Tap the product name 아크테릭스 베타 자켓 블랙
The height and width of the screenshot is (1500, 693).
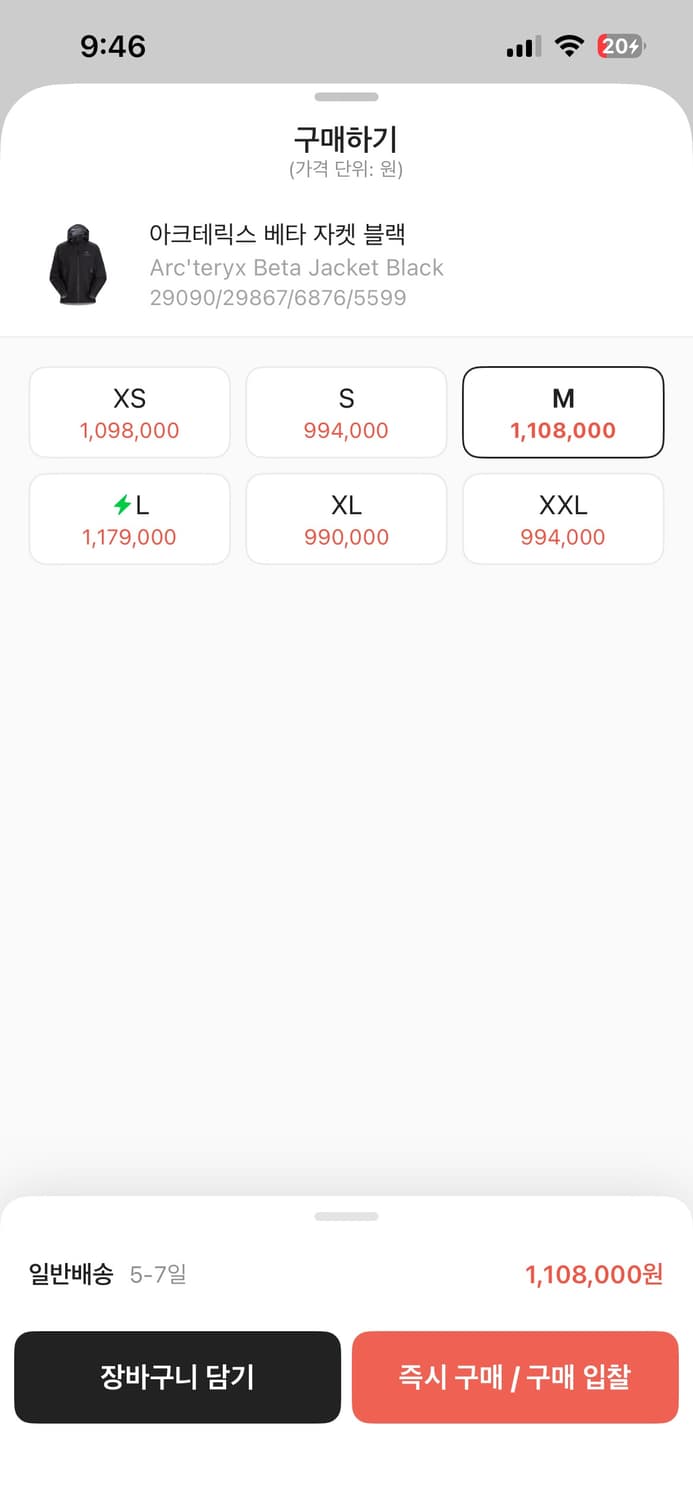277,235
